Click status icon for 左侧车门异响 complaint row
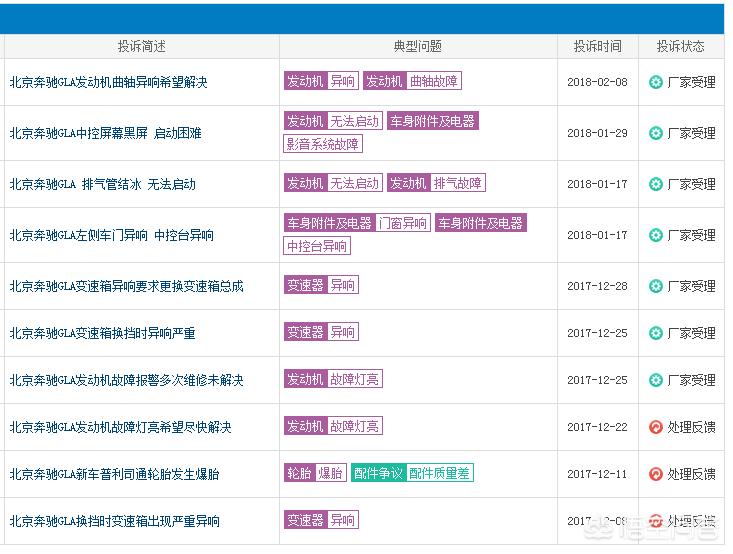The image size is (733, 554). (x=655, y=235)
